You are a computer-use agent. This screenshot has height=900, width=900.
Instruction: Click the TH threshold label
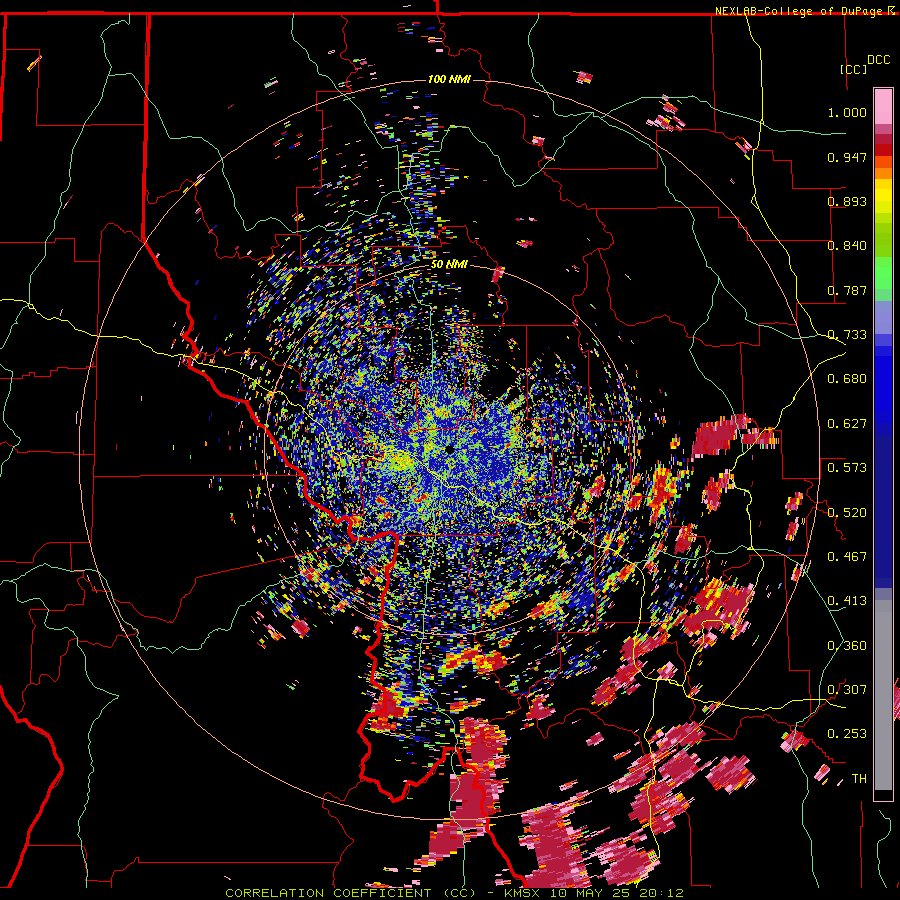(x=859, y=779)
